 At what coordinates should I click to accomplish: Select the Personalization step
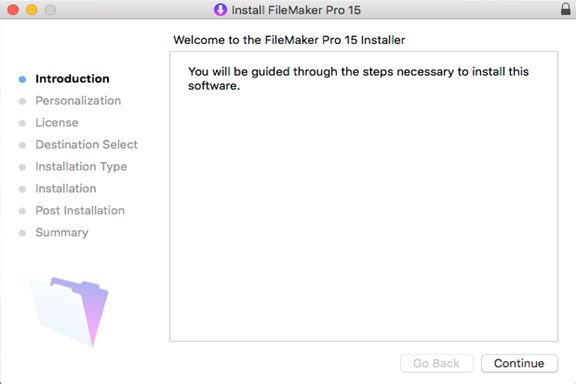tap(78, 101)
